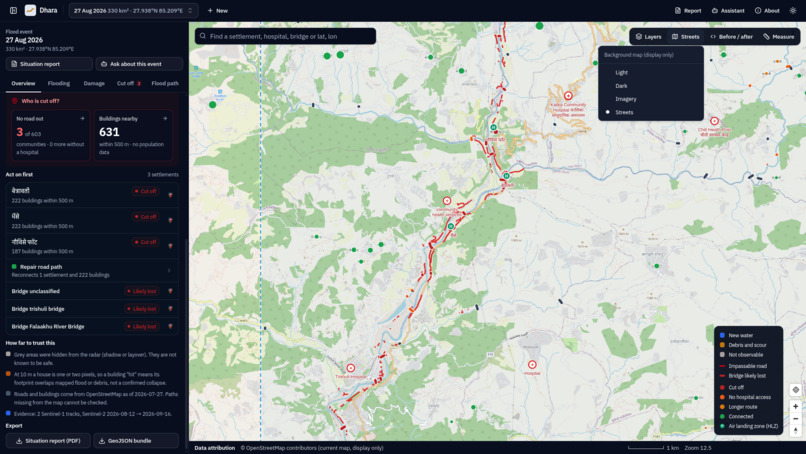Reset map north with compass button
Viewport: 806px width, 454px height.
[795, 430]
